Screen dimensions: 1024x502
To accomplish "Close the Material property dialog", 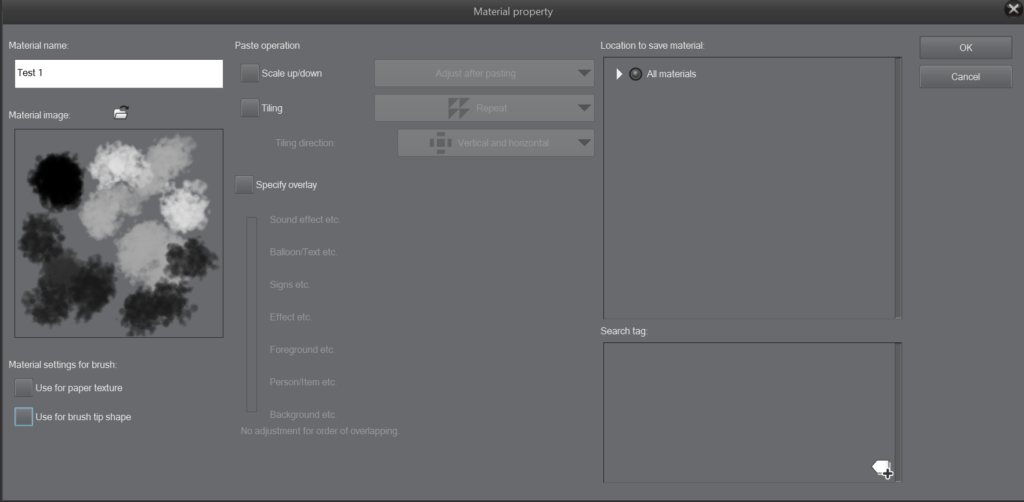I will (1014, 9).
